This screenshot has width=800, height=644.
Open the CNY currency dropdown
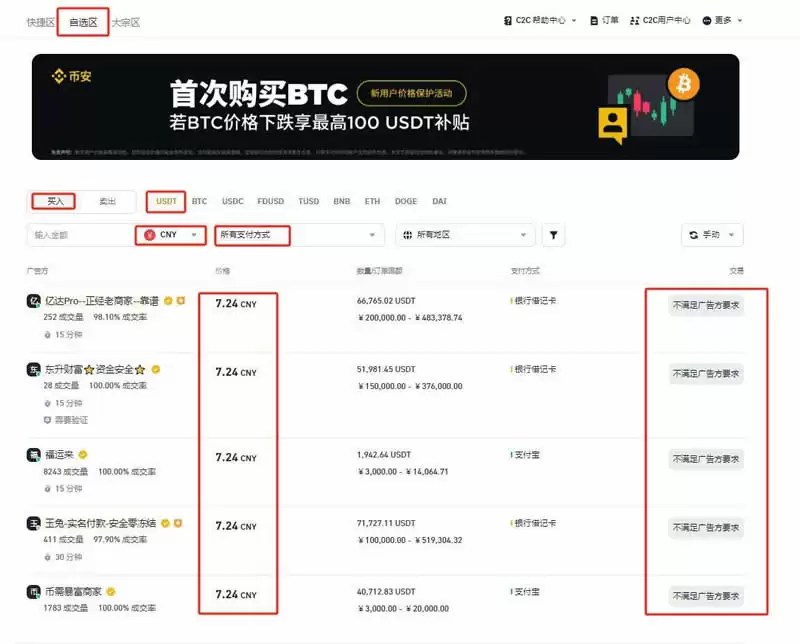(x=171, y=235)
